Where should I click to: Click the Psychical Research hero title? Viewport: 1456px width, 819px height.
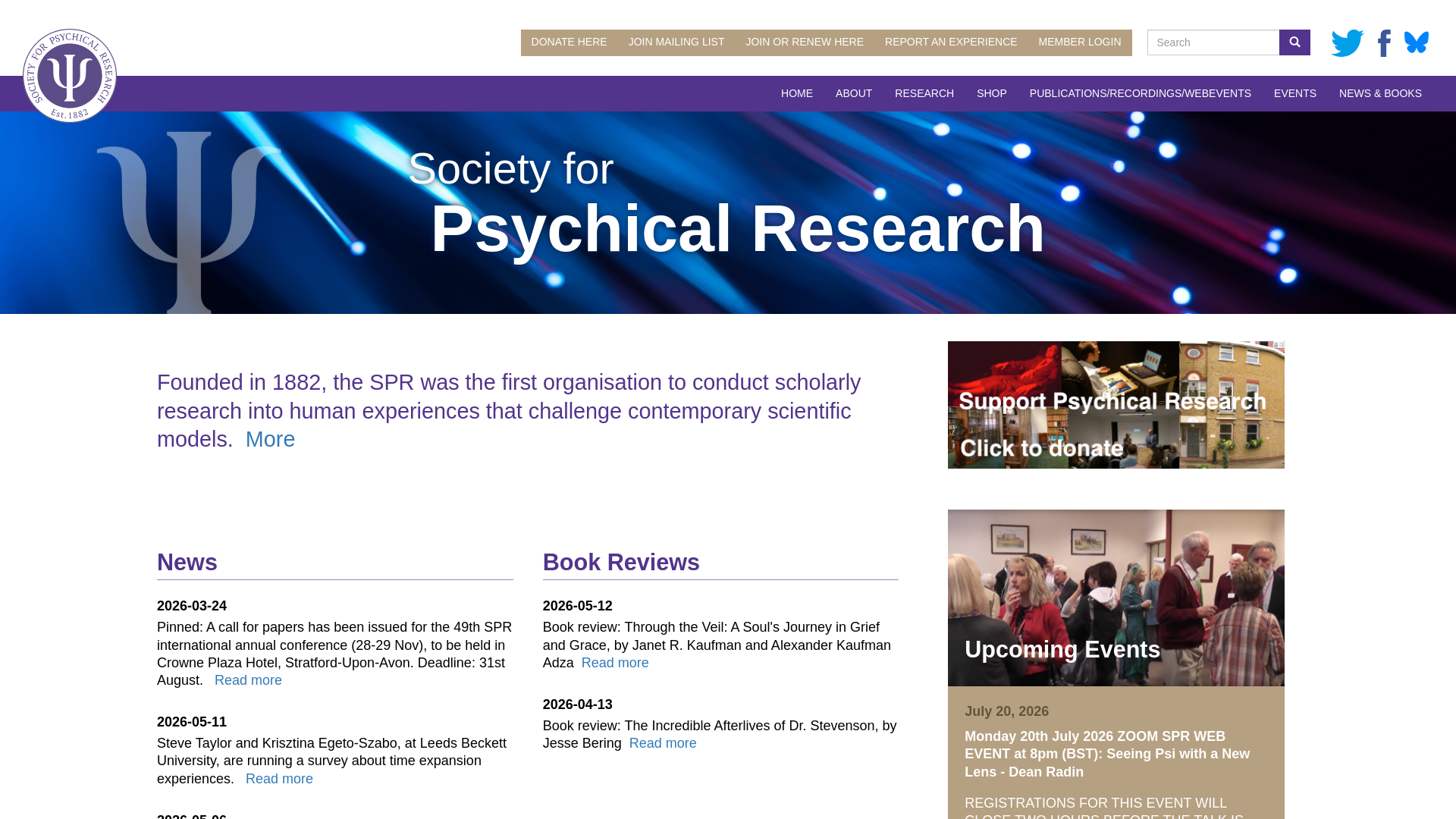tap(738, 229)
